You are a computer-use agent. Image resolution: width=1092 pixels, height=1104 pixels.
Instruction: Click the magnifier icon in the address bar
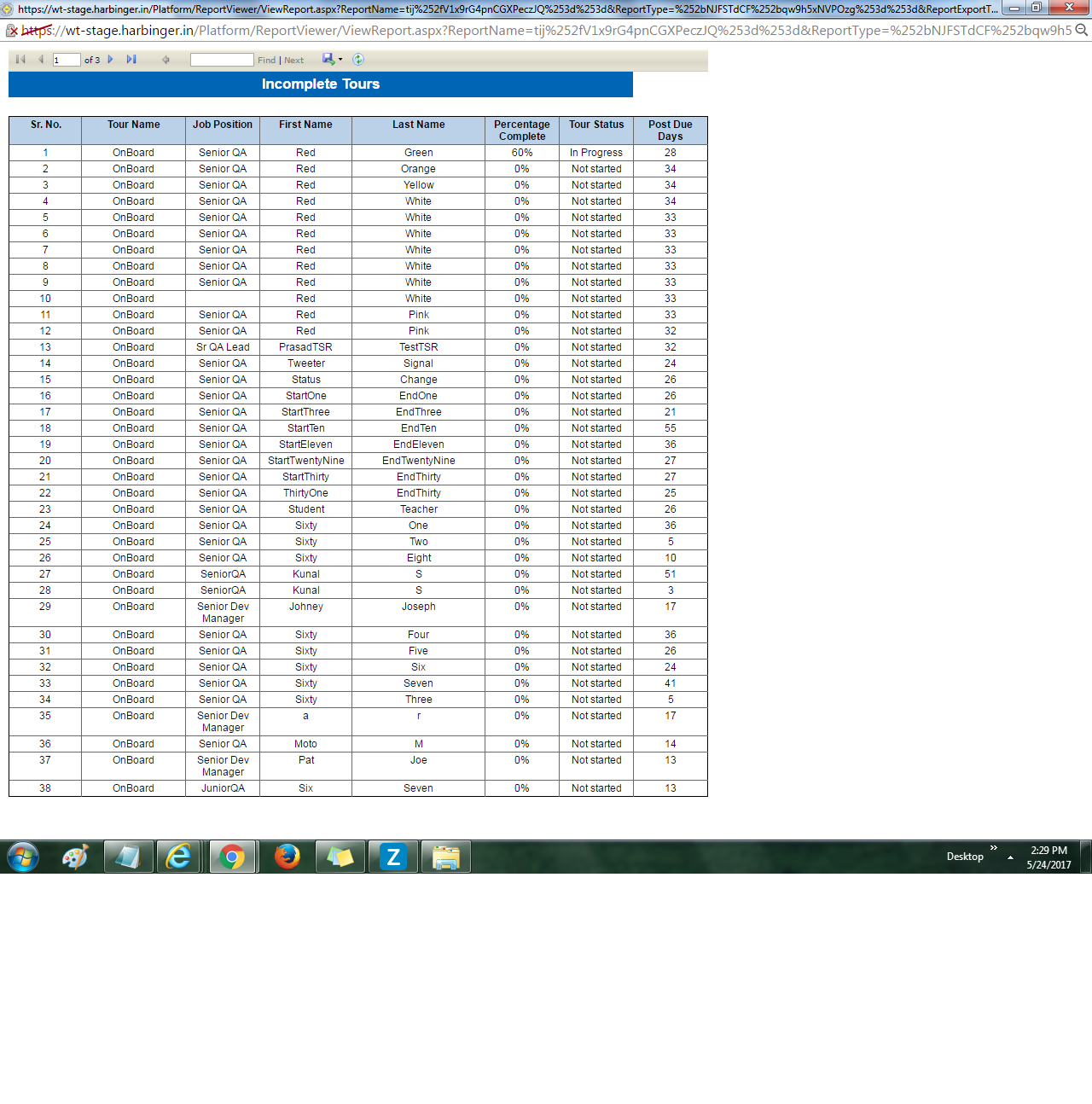(x=1081, y=30)
